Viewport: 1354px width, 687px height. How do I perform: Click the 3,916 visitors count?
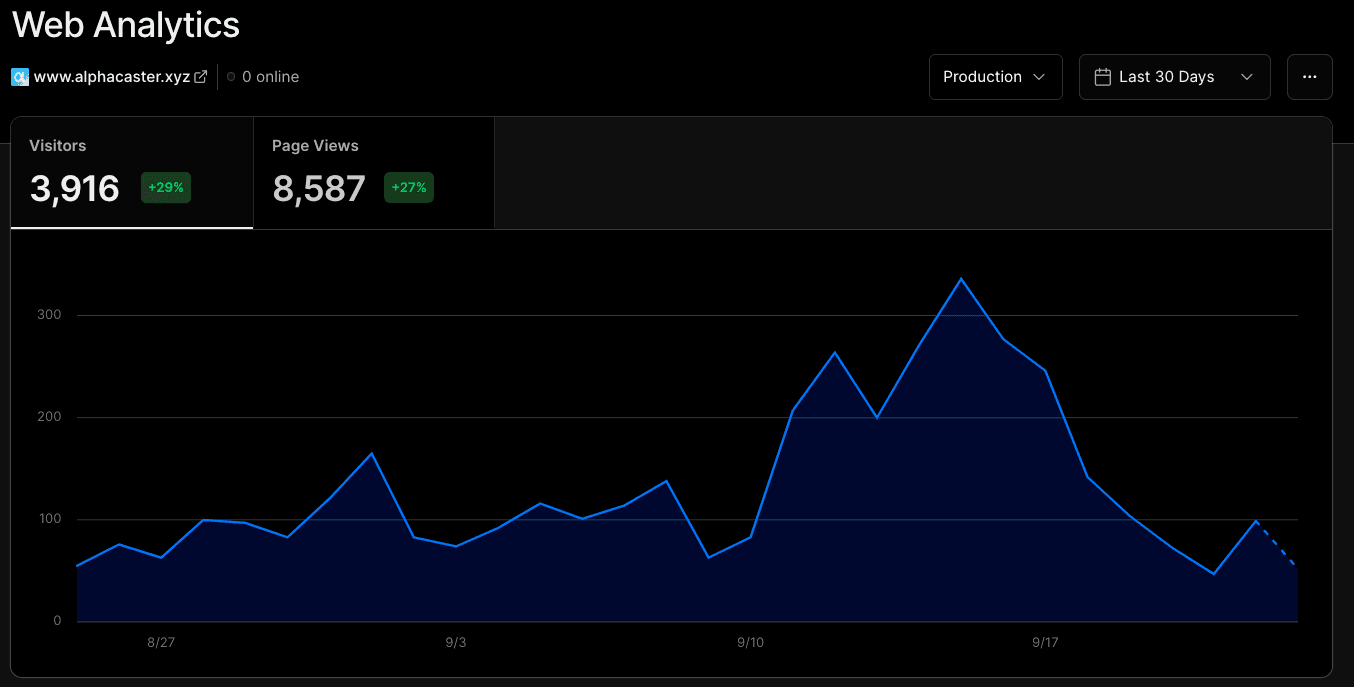(75, 188)
